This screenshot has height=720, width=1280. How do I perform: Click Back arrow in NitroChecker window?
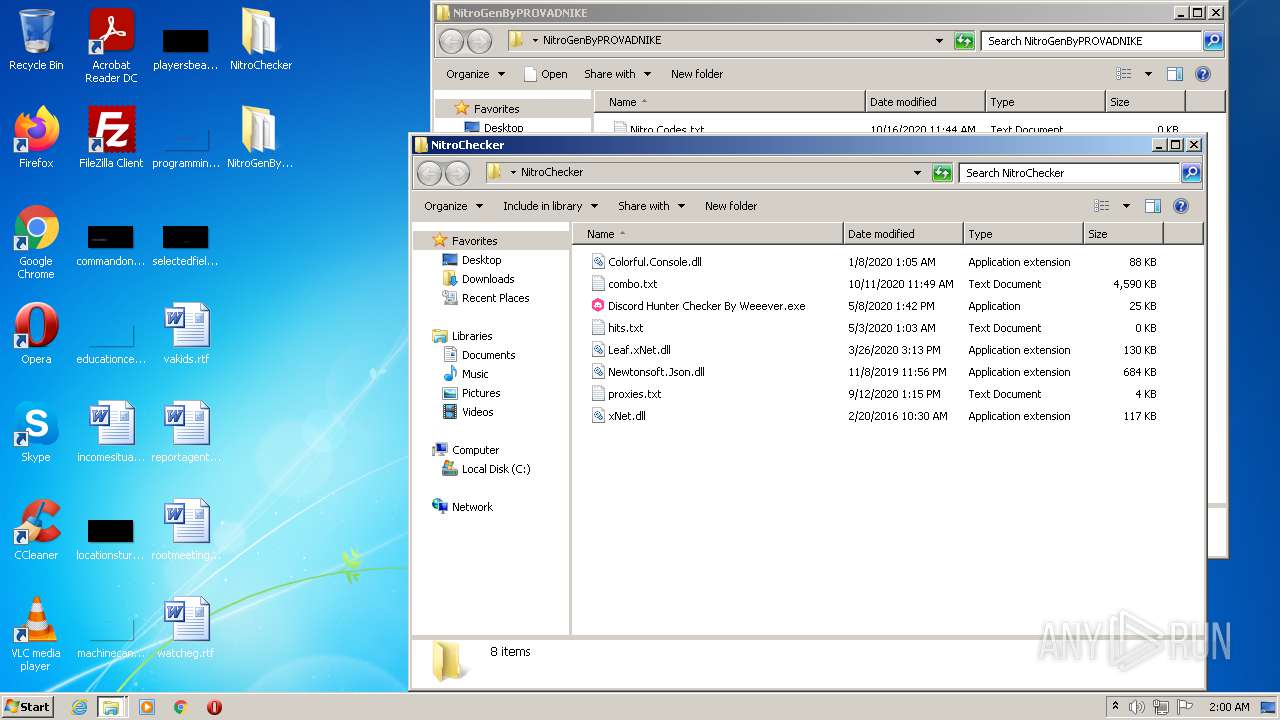(430, 173)
